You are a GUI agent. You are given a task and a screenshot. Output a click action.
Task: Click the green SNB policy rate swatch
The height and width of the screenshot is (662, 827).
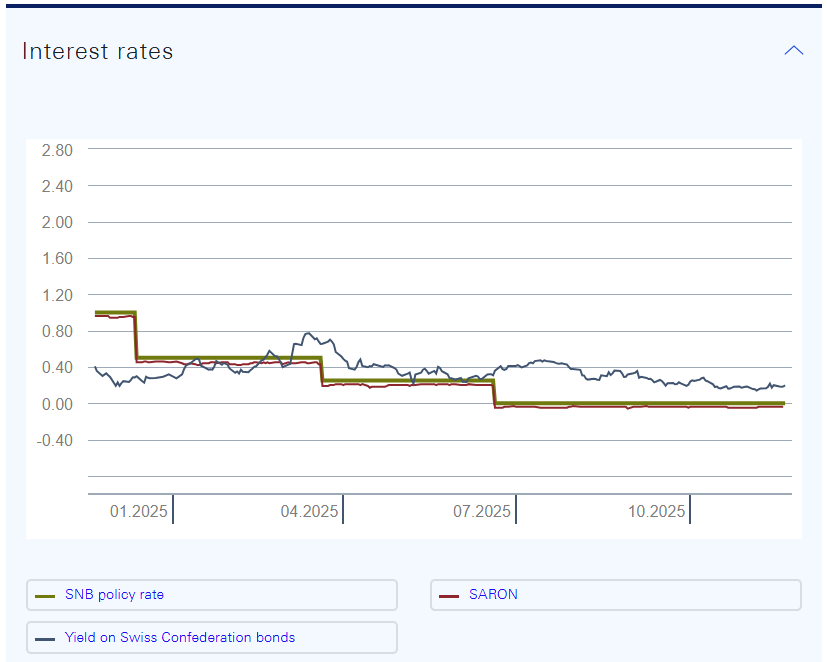(x=45, y=596)
